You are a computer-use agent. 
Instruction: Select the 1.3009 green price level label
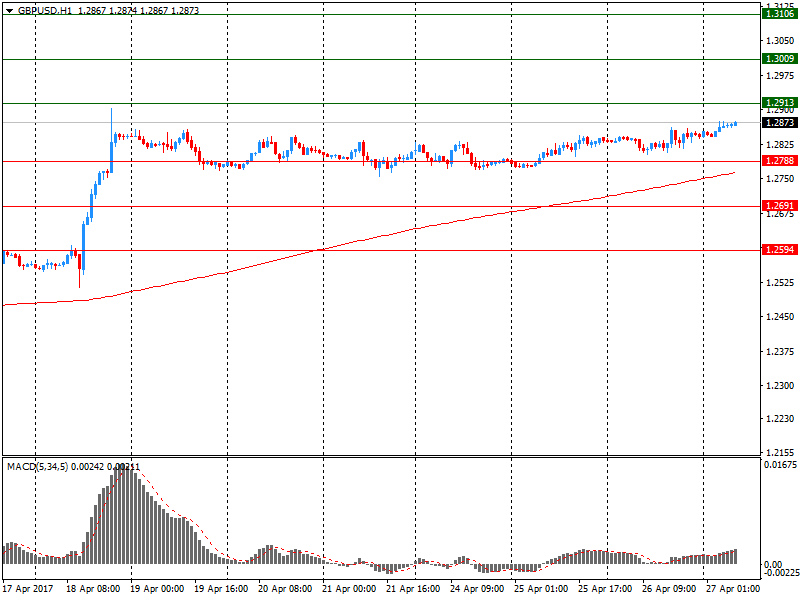pyautogui.click(x=780, y=59)
